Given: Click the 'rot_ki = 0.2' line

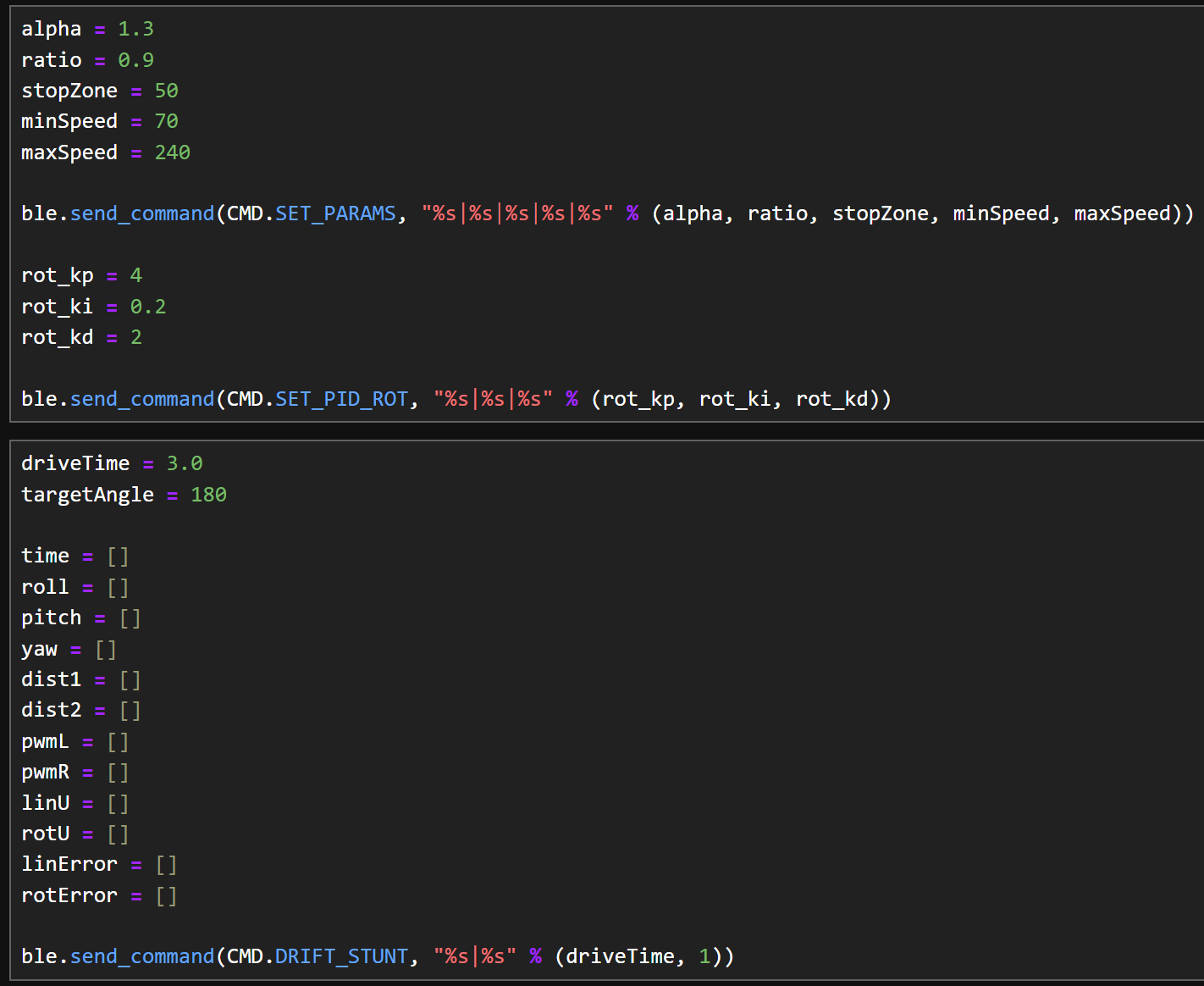Looking at the screenshot, I should point(93,307).
